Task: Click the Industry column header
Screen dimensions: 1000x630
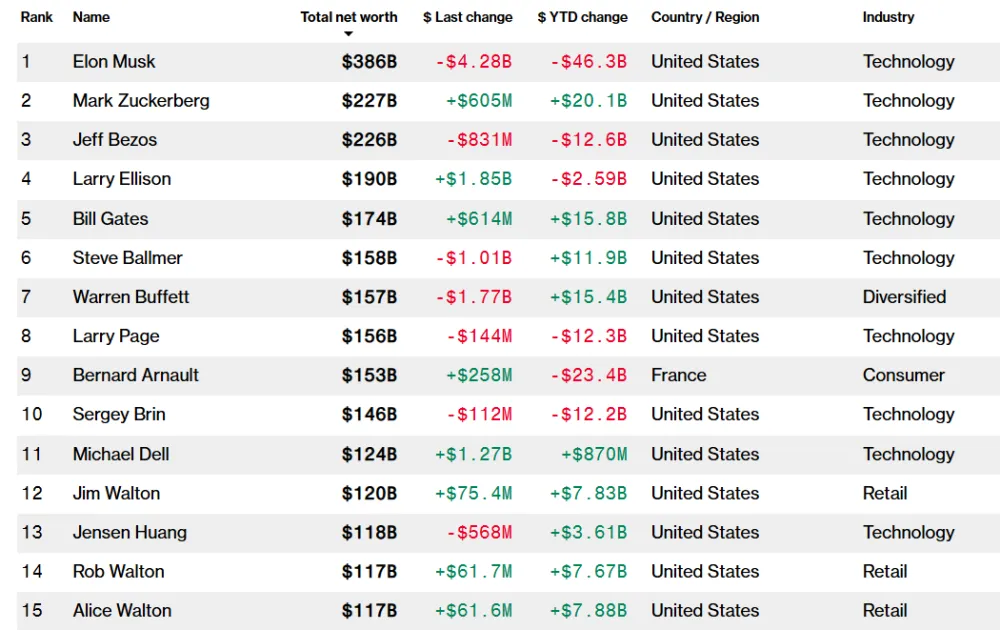Action: [x=888, y=17]
